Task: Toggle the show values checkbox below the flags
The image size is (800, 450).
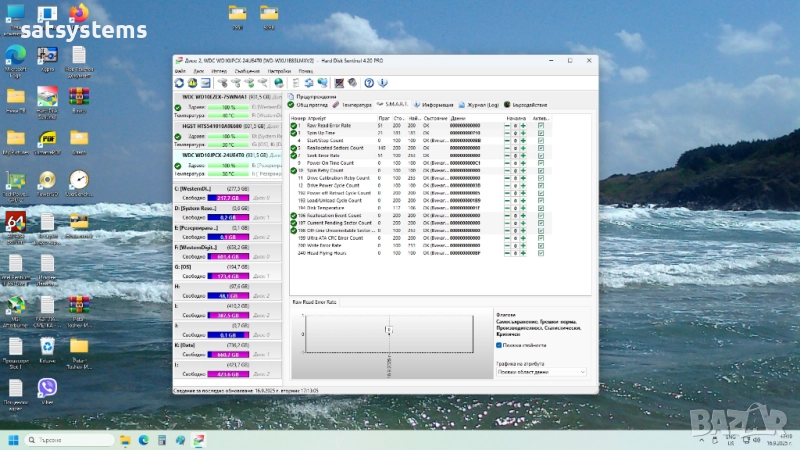Action: tap(500, 344)
